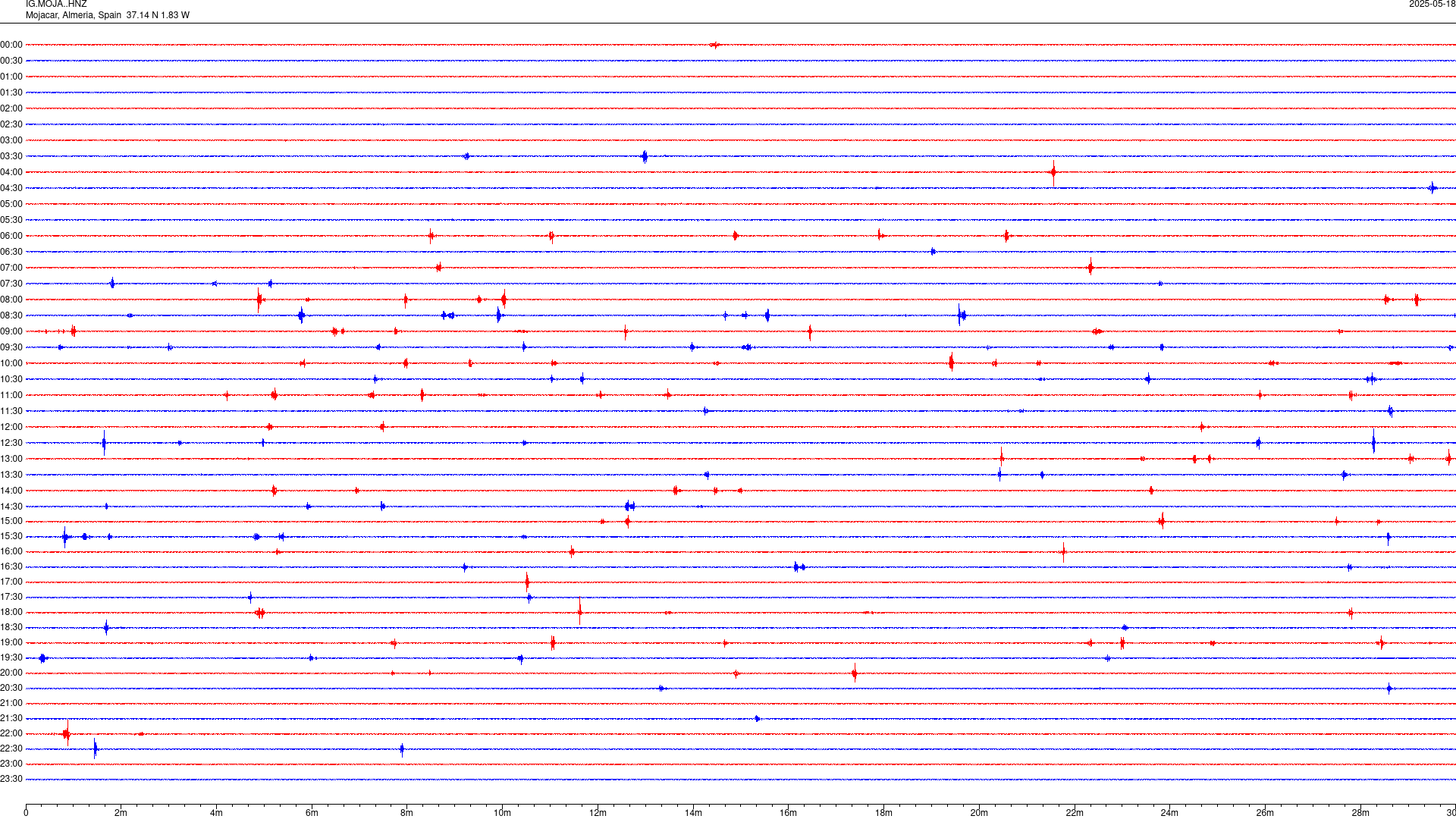
Task: Click the seismic event on the 04:30 trace
Action: pos(1432,188)
